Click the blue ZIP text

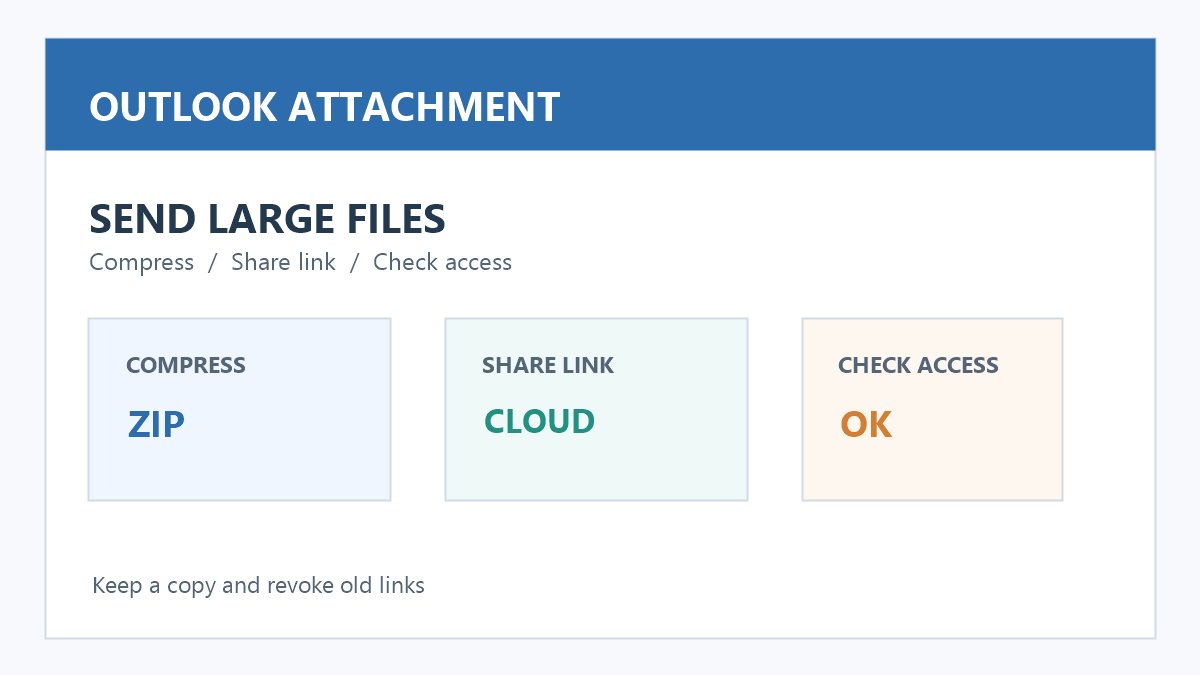click(x=156, y=425)
